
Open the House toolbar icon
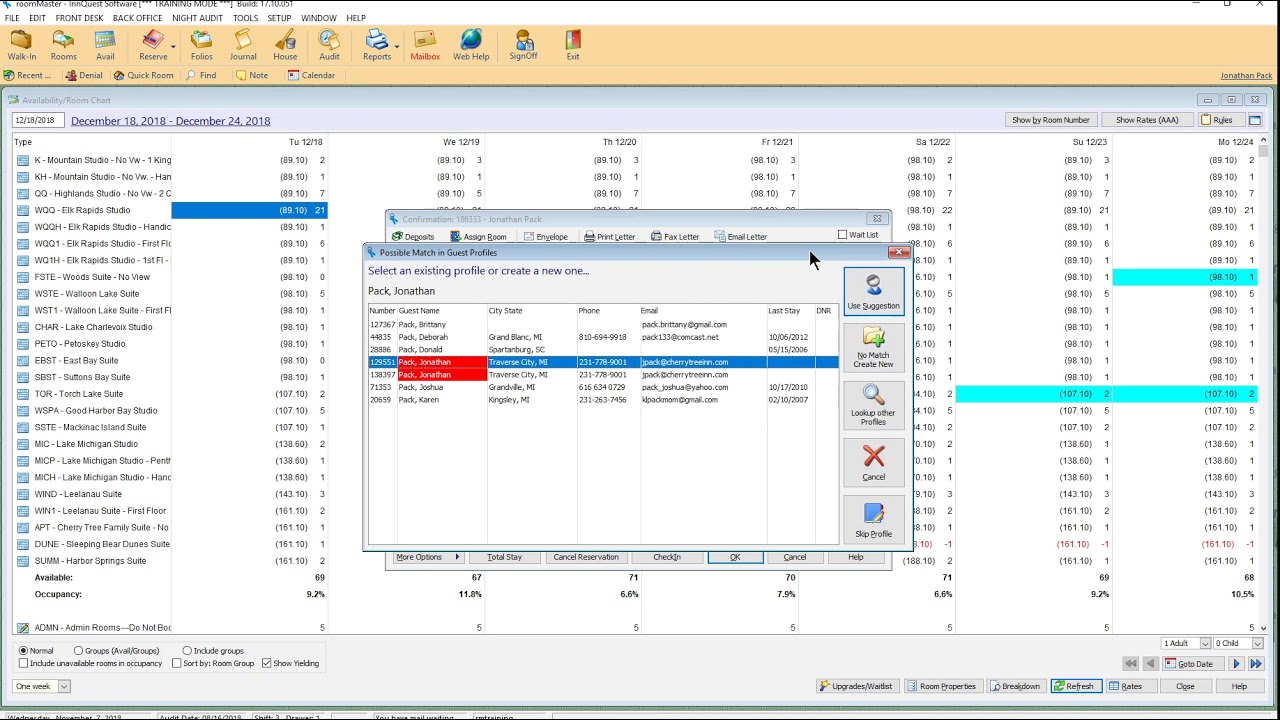coord(285,45)
